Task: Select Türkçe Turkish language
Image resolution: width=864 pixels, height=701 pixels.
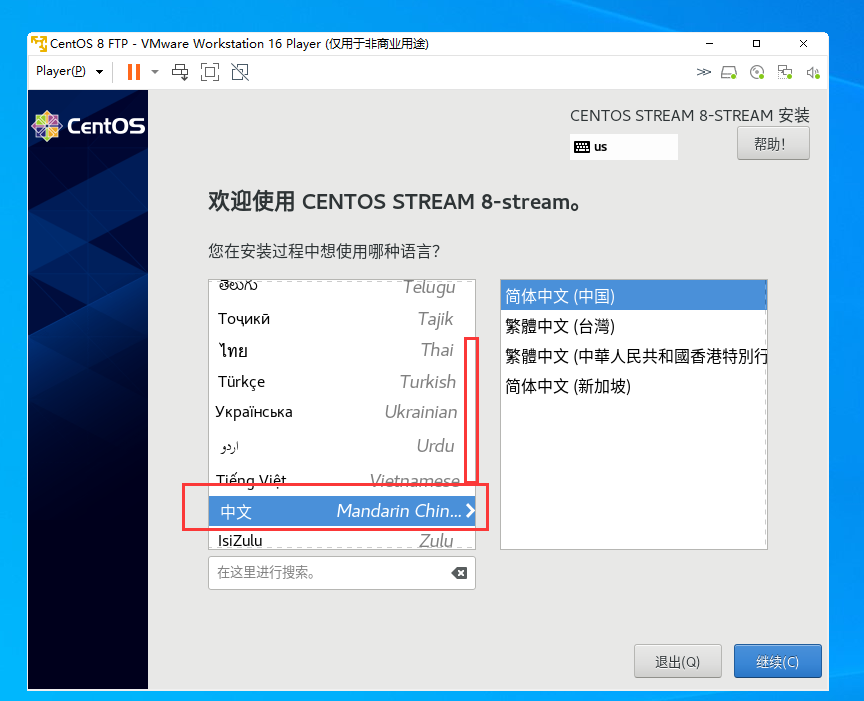Action: [x=342, y=381]
